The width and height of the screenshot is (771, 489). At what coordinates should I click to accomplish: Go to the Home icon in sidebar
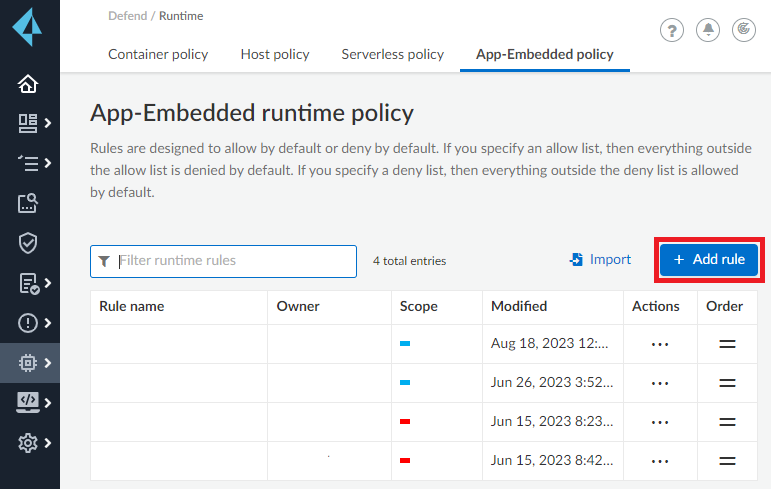28,84
